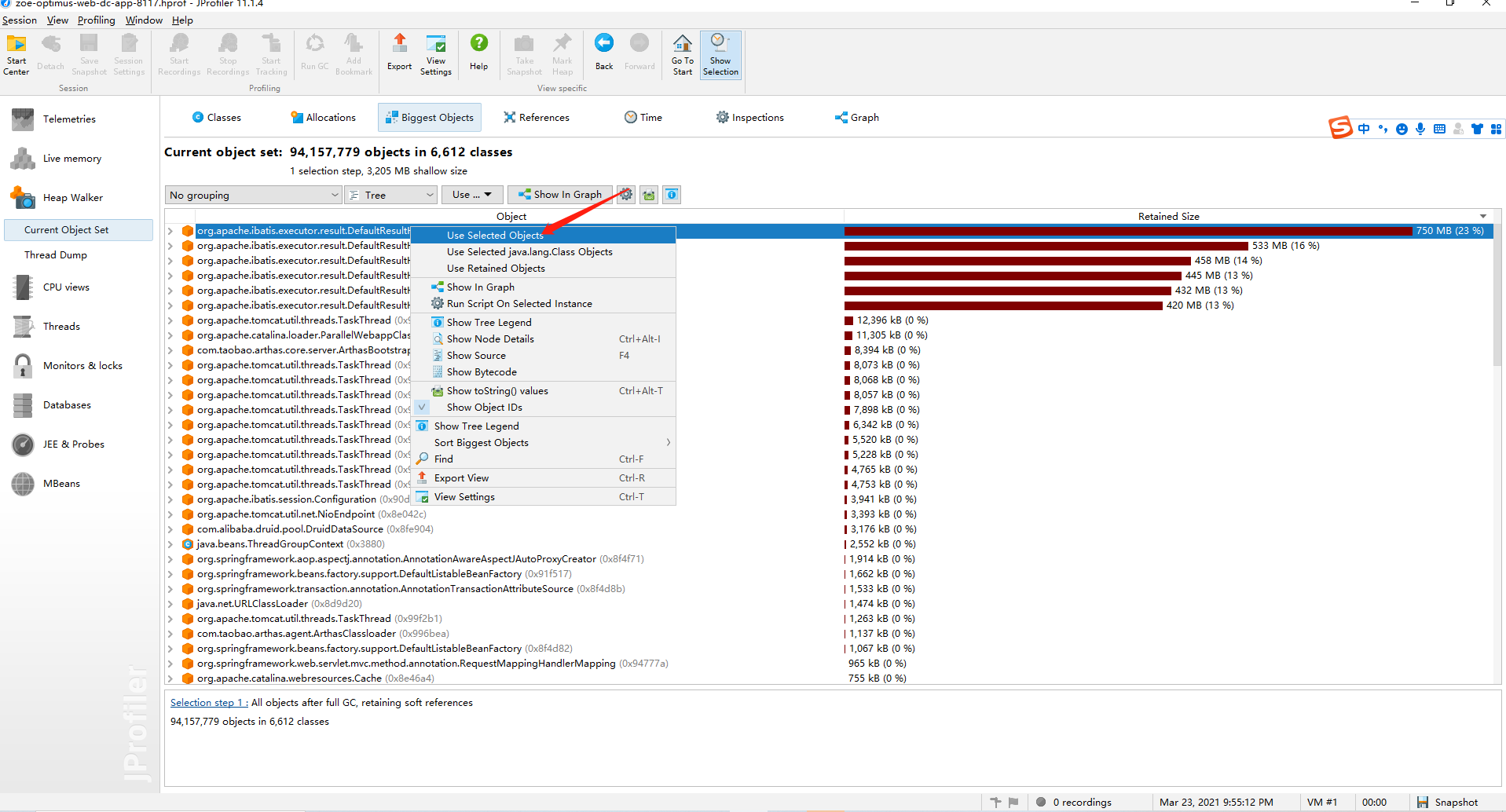Select Thread Dump in sidebar

click(x=56, y=255)
